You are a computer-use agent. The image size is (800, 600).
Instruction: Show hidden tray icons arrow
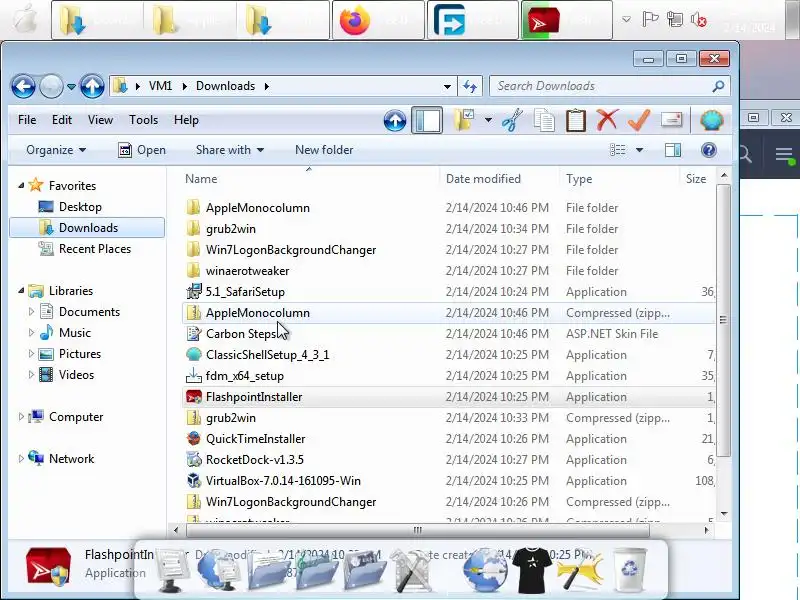[x=626, y=20]
